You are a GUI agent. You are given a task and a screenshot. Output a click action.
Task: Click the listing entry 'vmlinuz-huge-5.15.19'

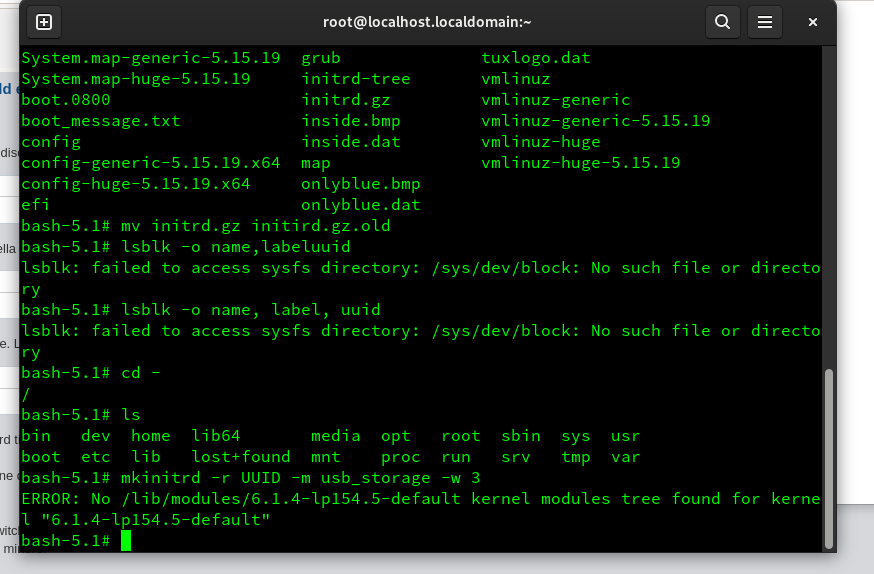pyautogui.click(x=581, y=163)
